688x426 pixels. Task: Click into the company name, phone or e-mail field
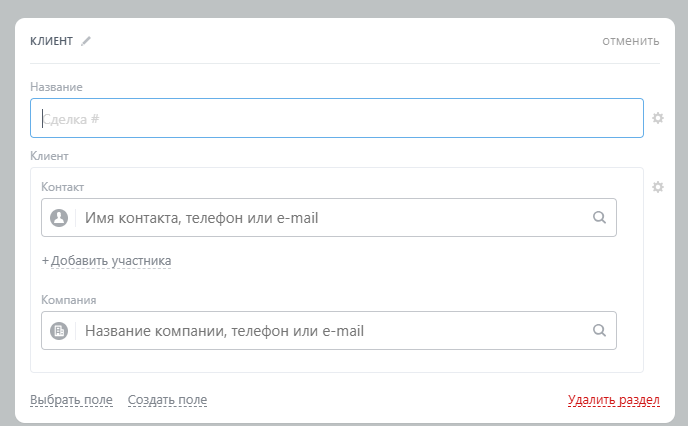click(x=330, y=330)
